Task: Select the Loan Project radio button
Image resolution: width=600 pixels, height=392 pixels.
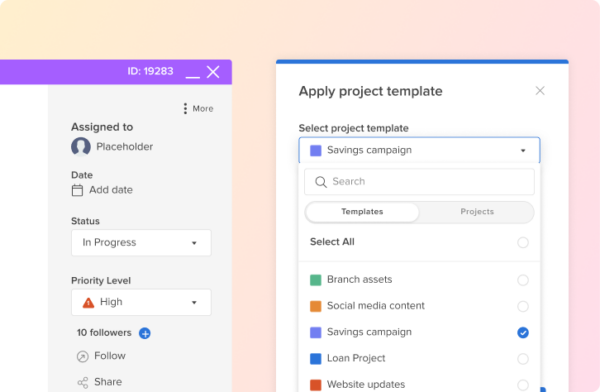Action: [x=523, y=359]
